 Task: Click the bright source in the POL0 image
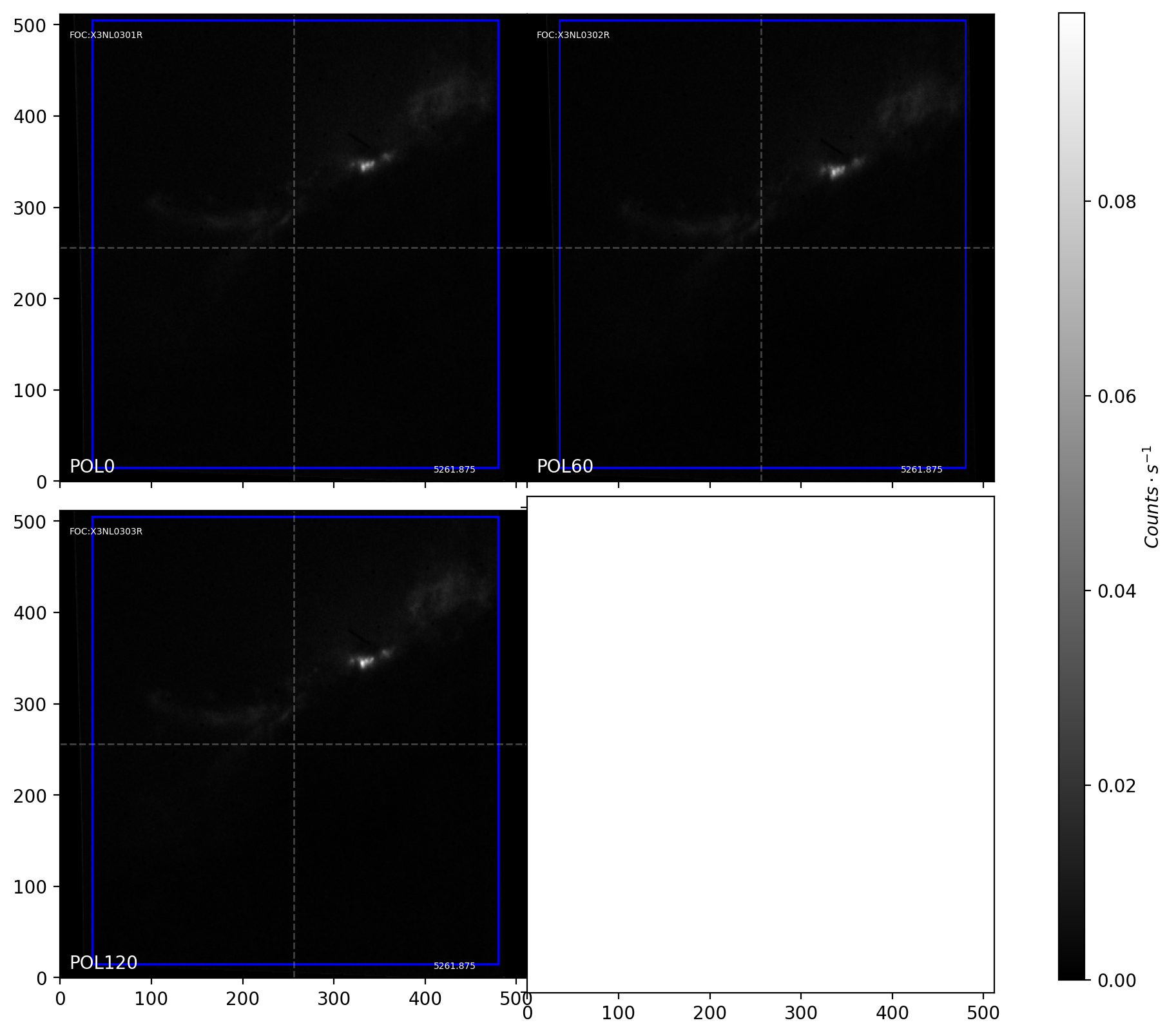pyautogui.click(x=366, y=166)
